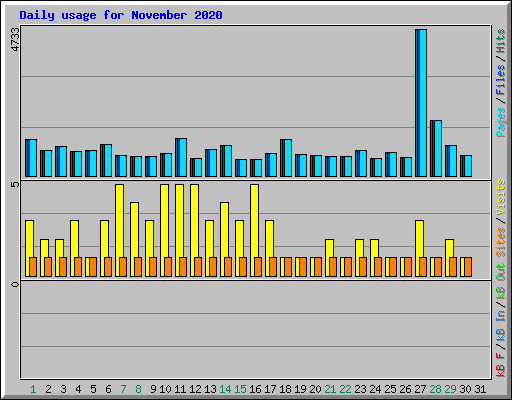
Task: Click the yellow visits bar for day 27
Action: 419,238
